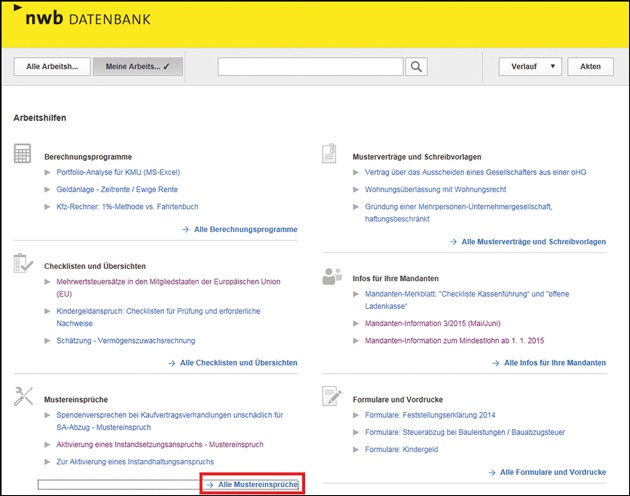
Task: Click the document icon beside Musterverträge und Schreibvorlagen
Action: click(x=331, y=153)
